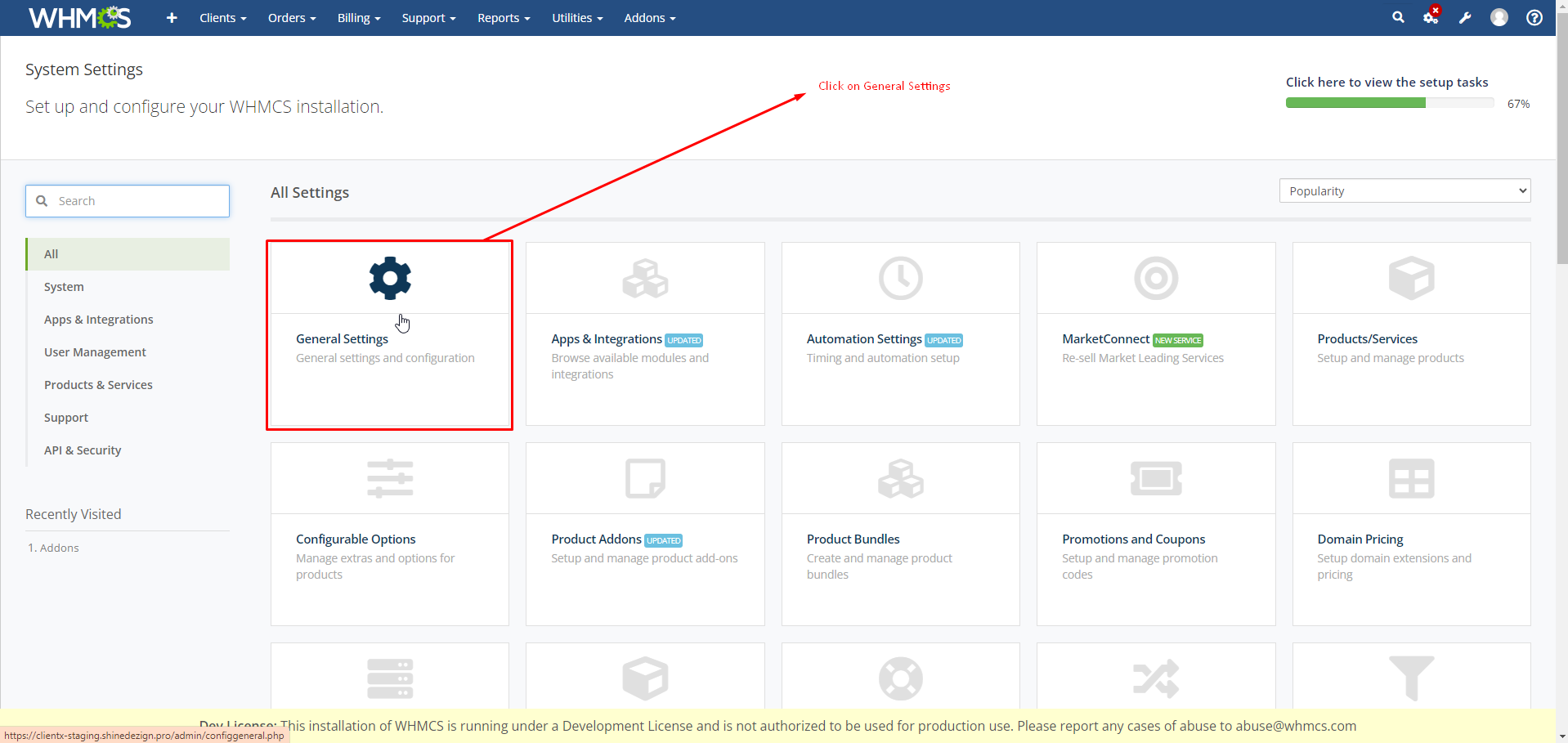Expand the Billing dropdown menu
1568x743 pixels.
pyautogui.click(x=359, y=18)
